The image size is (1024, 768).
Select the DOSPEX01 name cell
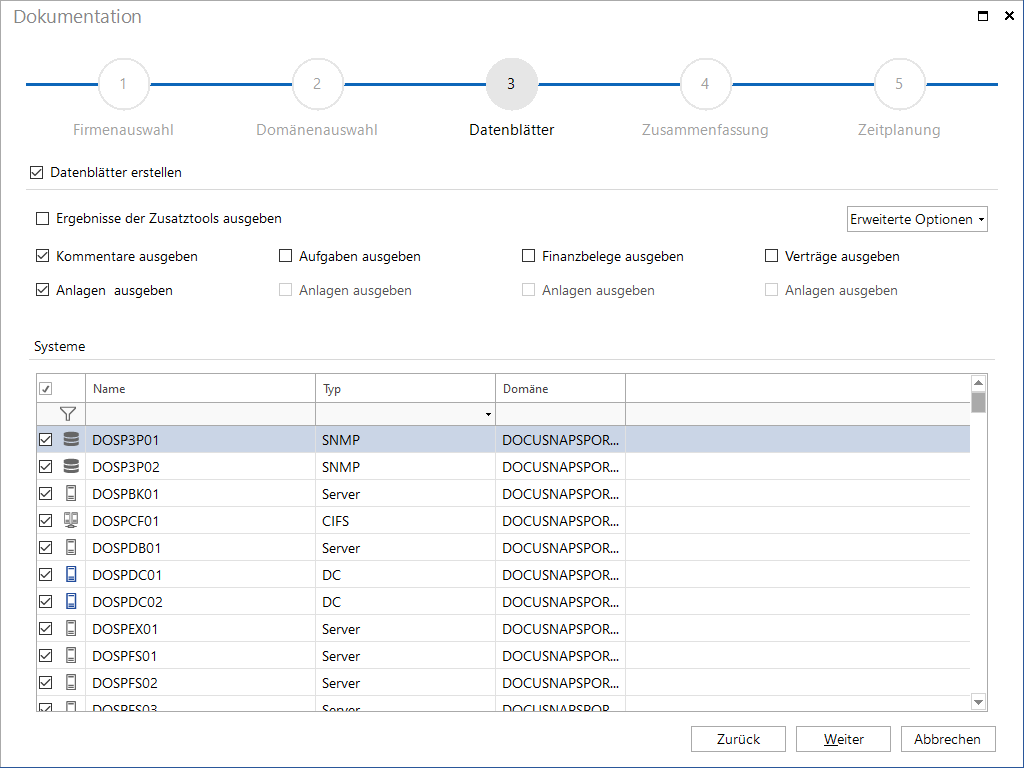pos(200,629)
